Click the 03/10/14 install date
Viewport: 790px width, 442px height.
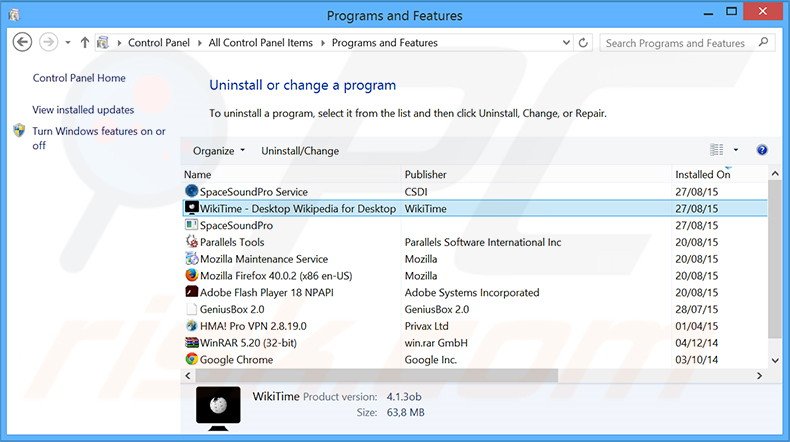(696, 360)
